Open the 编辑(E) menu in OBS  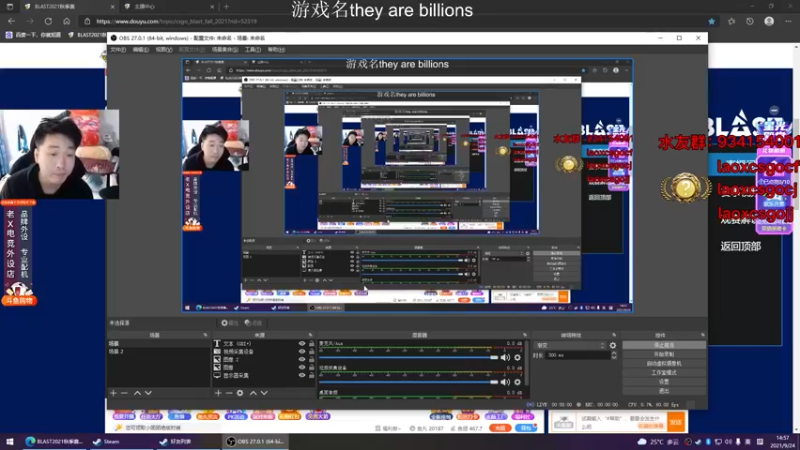[x=140, y=49]
